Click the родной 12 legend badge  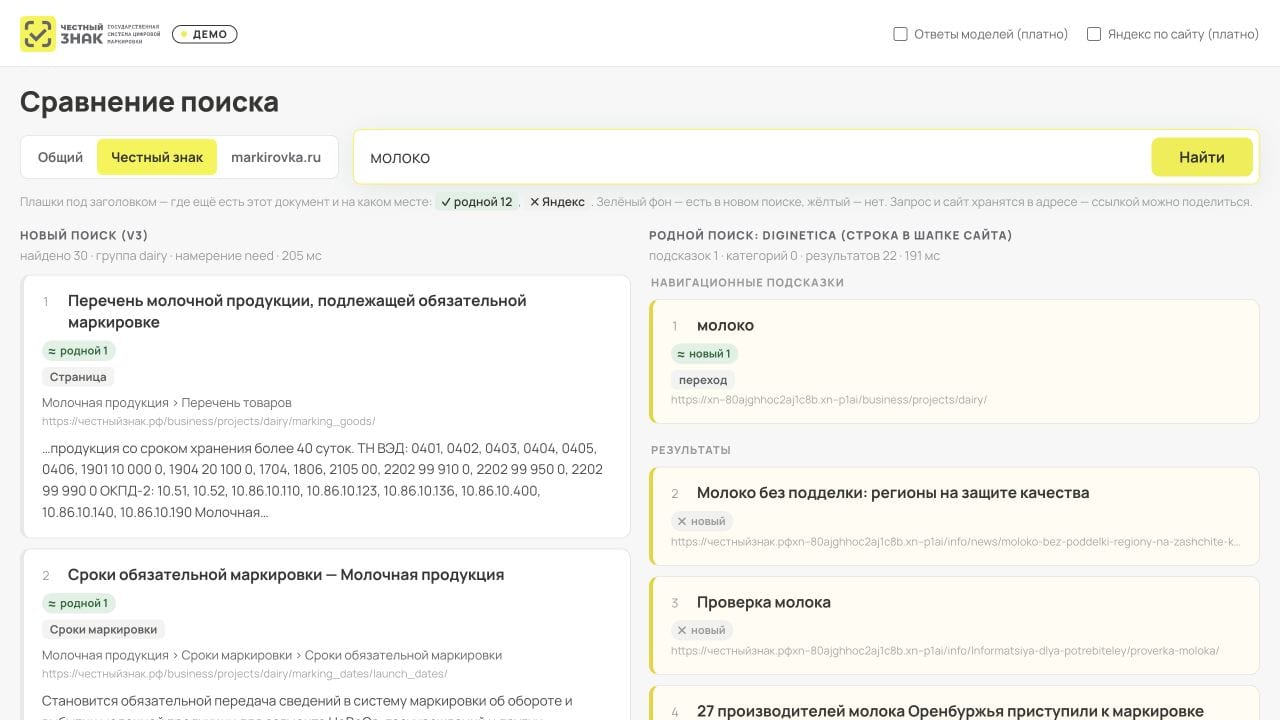click(x=476, y=202)
